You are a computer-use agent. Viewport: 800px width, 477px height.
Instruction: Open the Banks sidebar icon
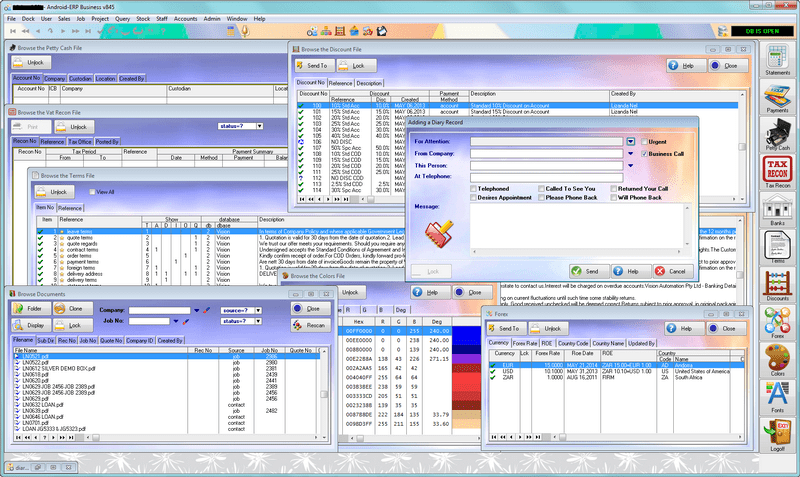coord(777,207)
